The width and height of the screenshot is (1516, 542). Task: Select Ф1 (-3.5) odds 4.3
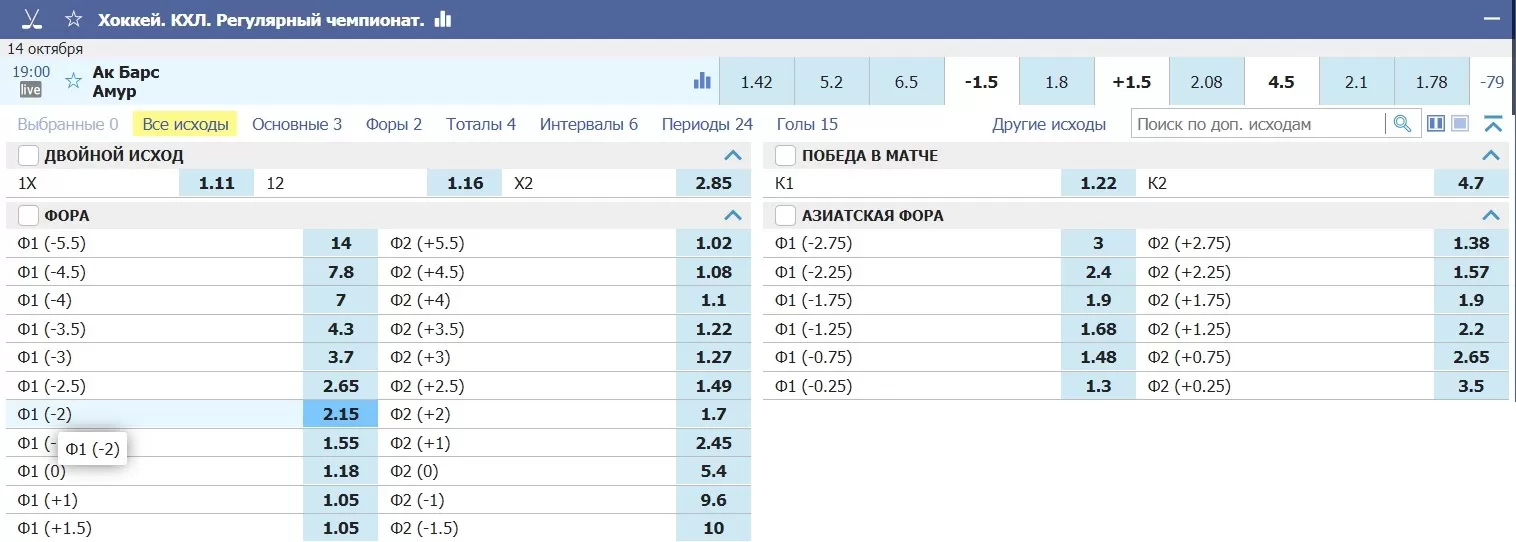click(x=341, y=329)
